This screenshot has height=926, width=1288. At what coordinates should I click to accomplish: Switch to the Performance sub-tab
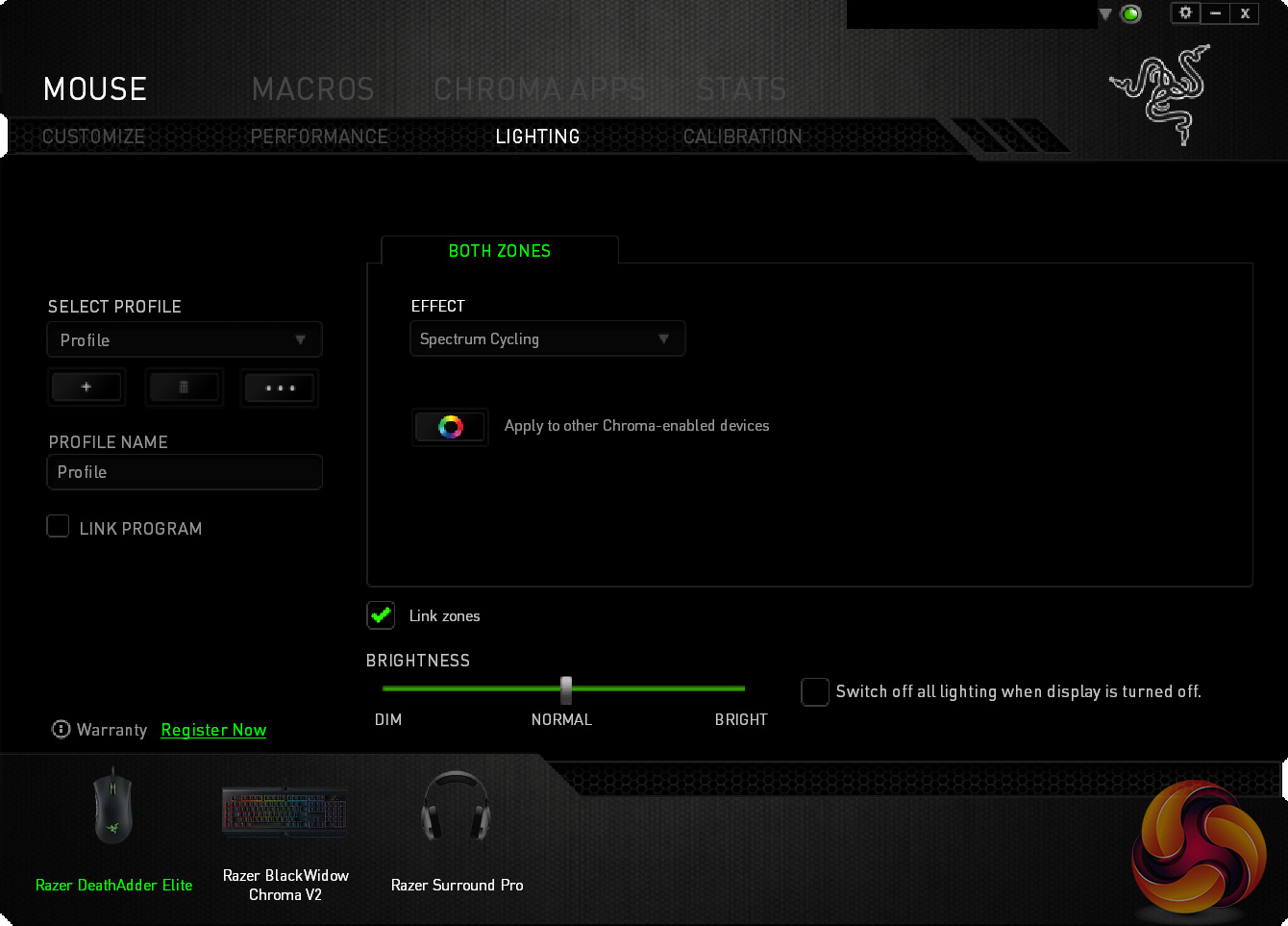point(319,137)
